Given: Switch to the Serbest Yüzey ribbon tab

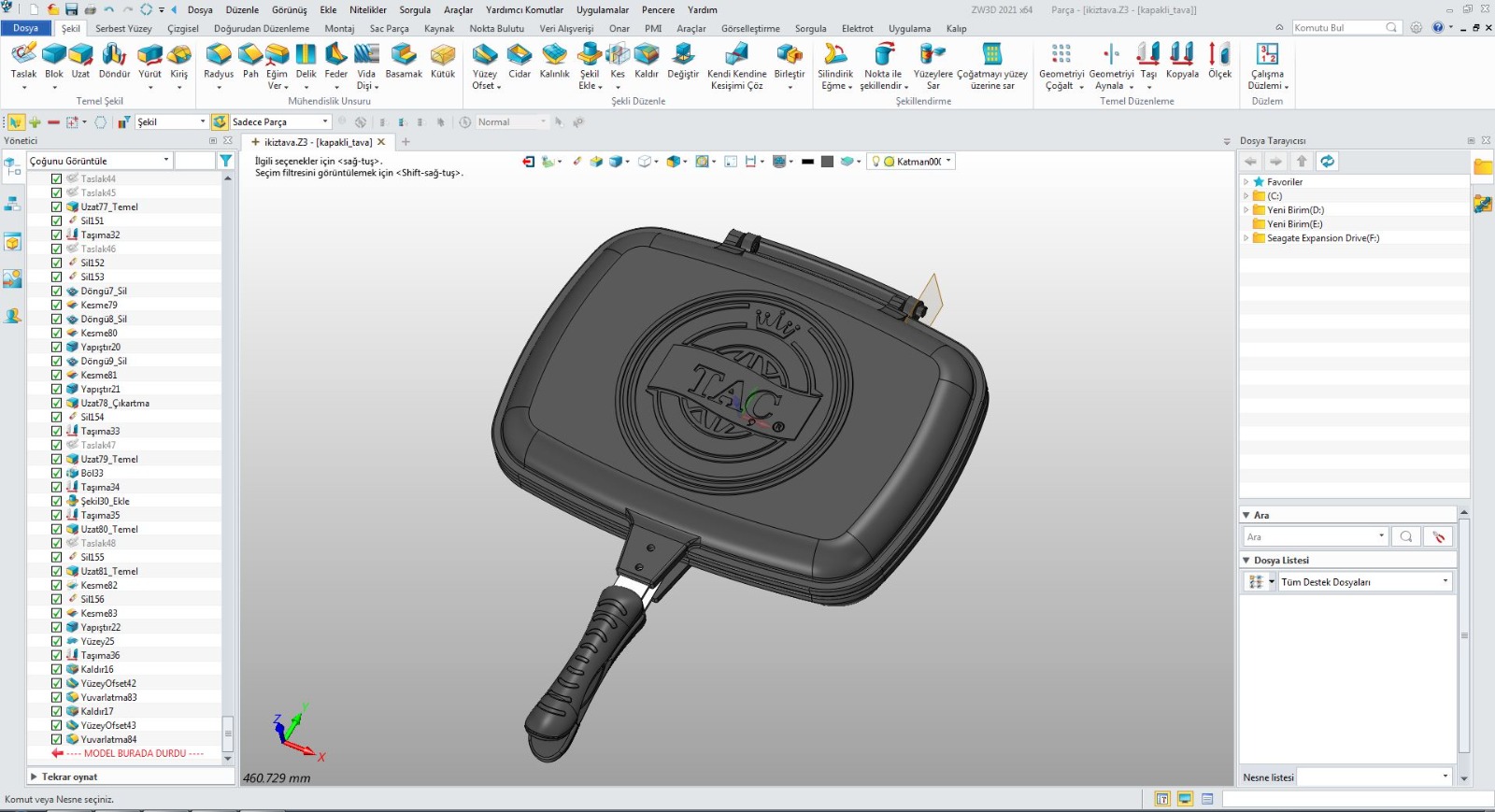Looking at the screenshot, I should click(123, 28).
